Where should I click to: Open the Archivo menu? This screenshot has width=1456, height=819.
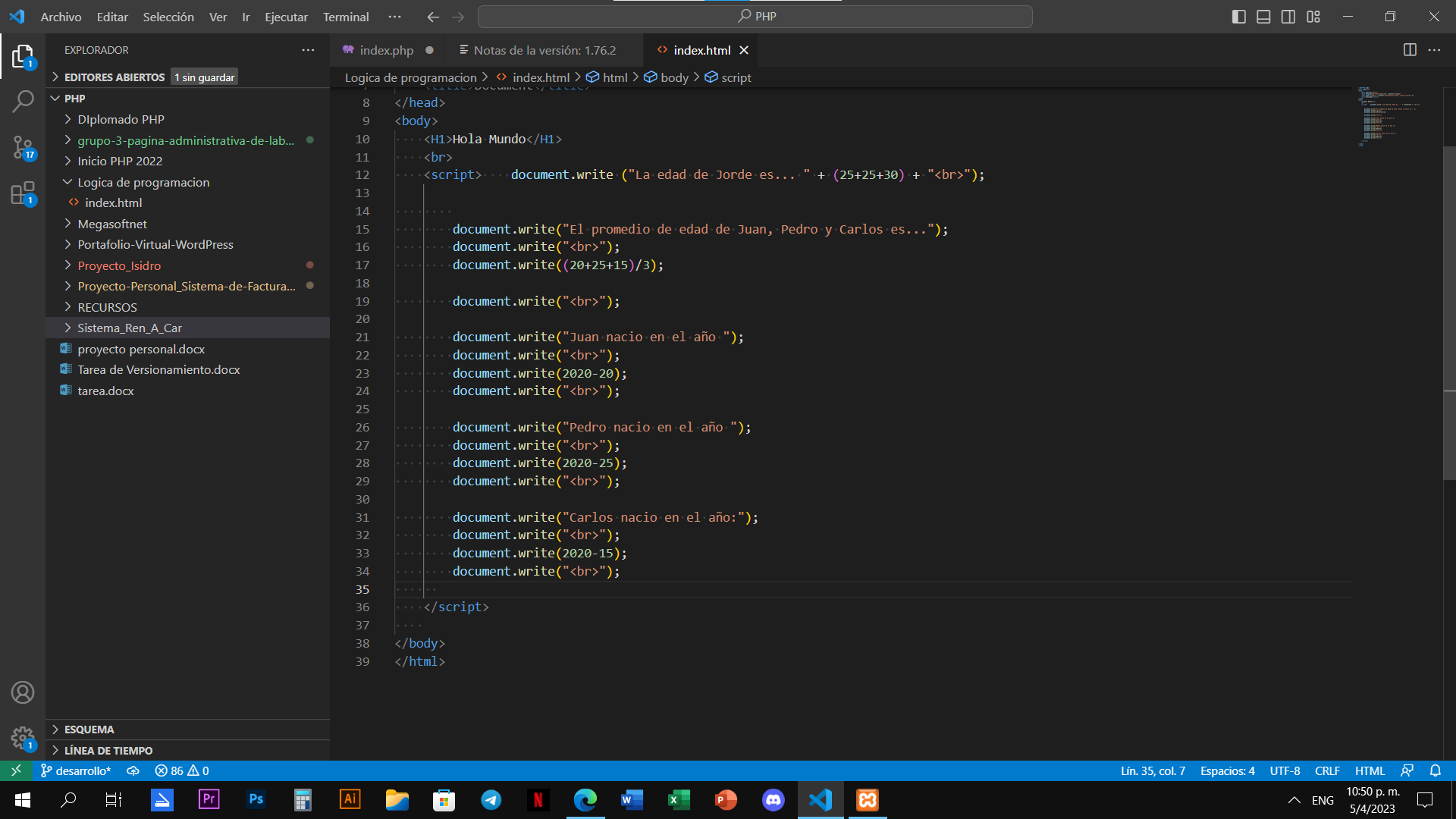tap(61, 17)
